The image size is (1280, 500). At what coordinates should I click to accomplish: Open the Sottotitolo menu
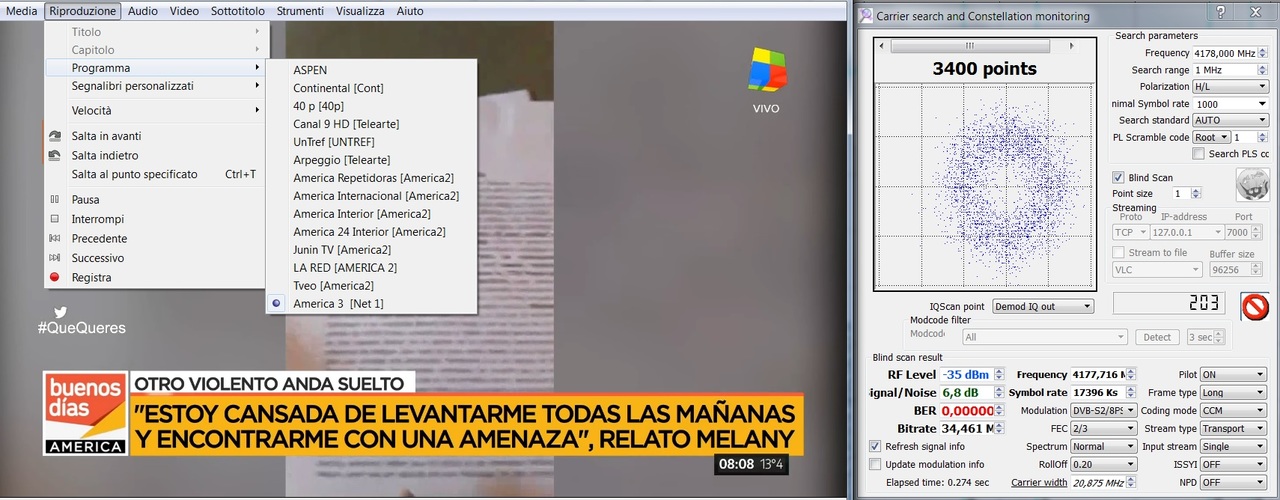coord(238,11)
